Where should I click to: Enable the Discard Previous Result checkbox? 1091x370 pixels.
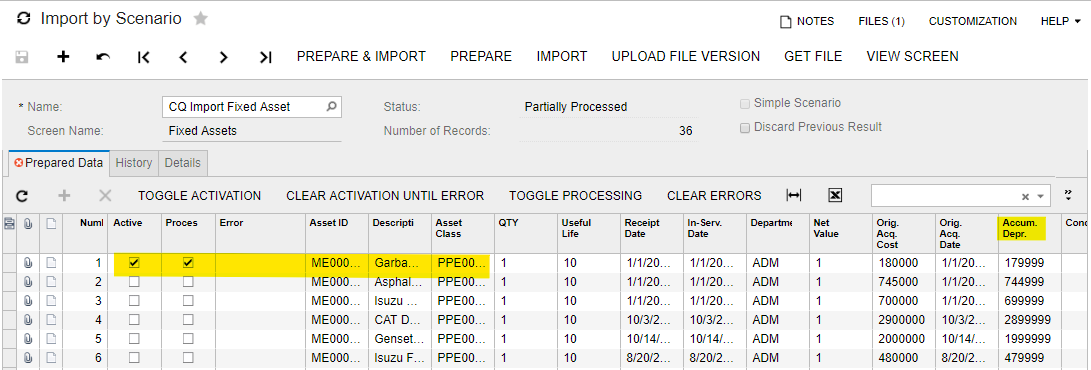(x=745, y=127)
